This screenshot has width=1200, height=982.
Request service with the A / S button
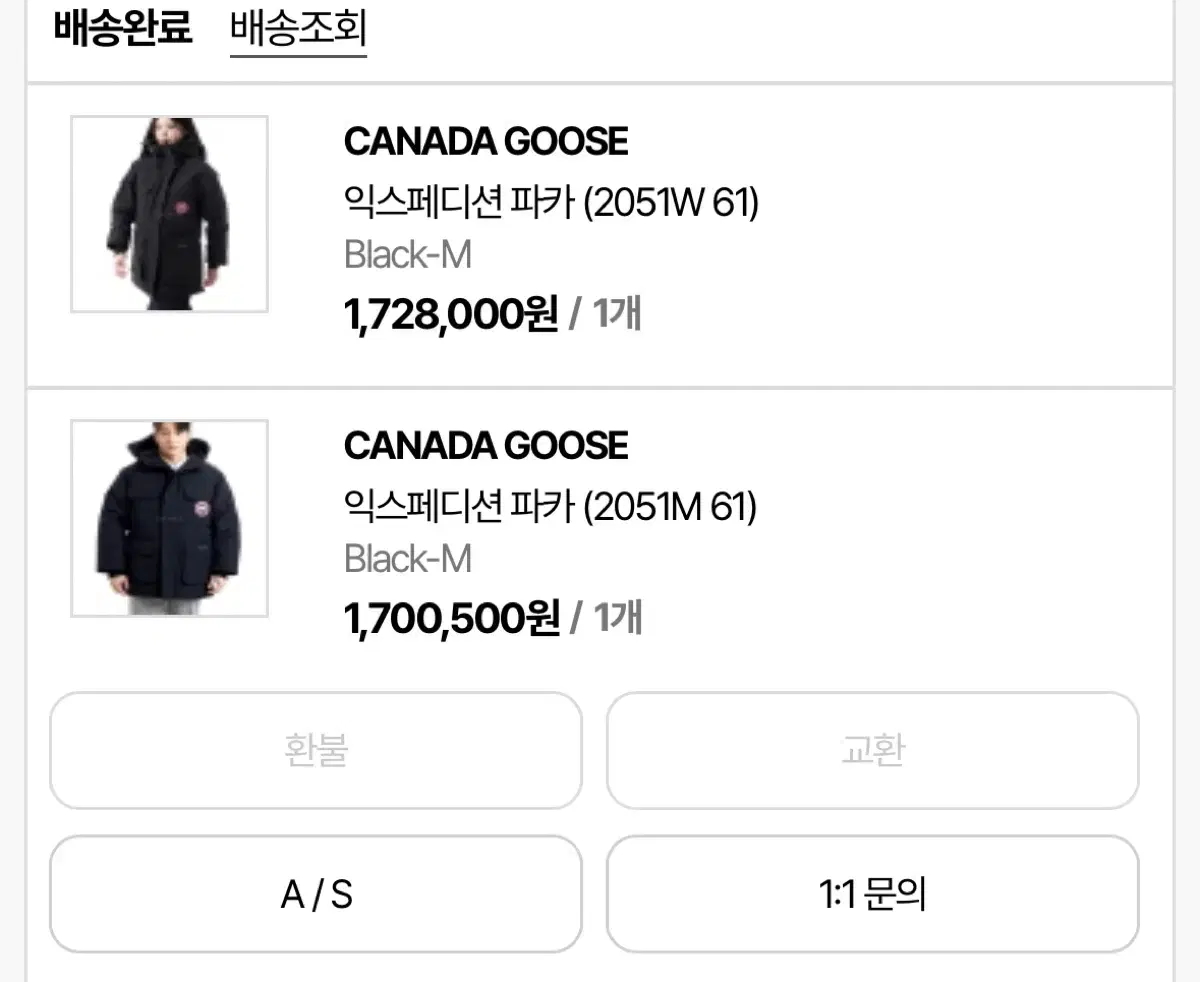click(316, 894)
